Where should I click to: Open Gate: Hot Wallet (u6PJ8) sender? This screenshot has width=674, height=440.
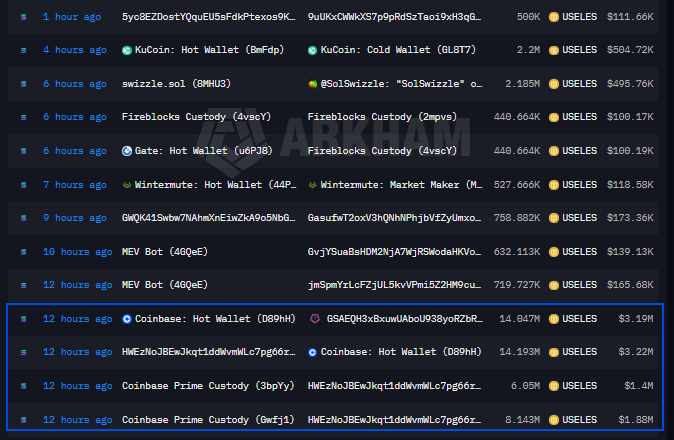coord(203,151)
